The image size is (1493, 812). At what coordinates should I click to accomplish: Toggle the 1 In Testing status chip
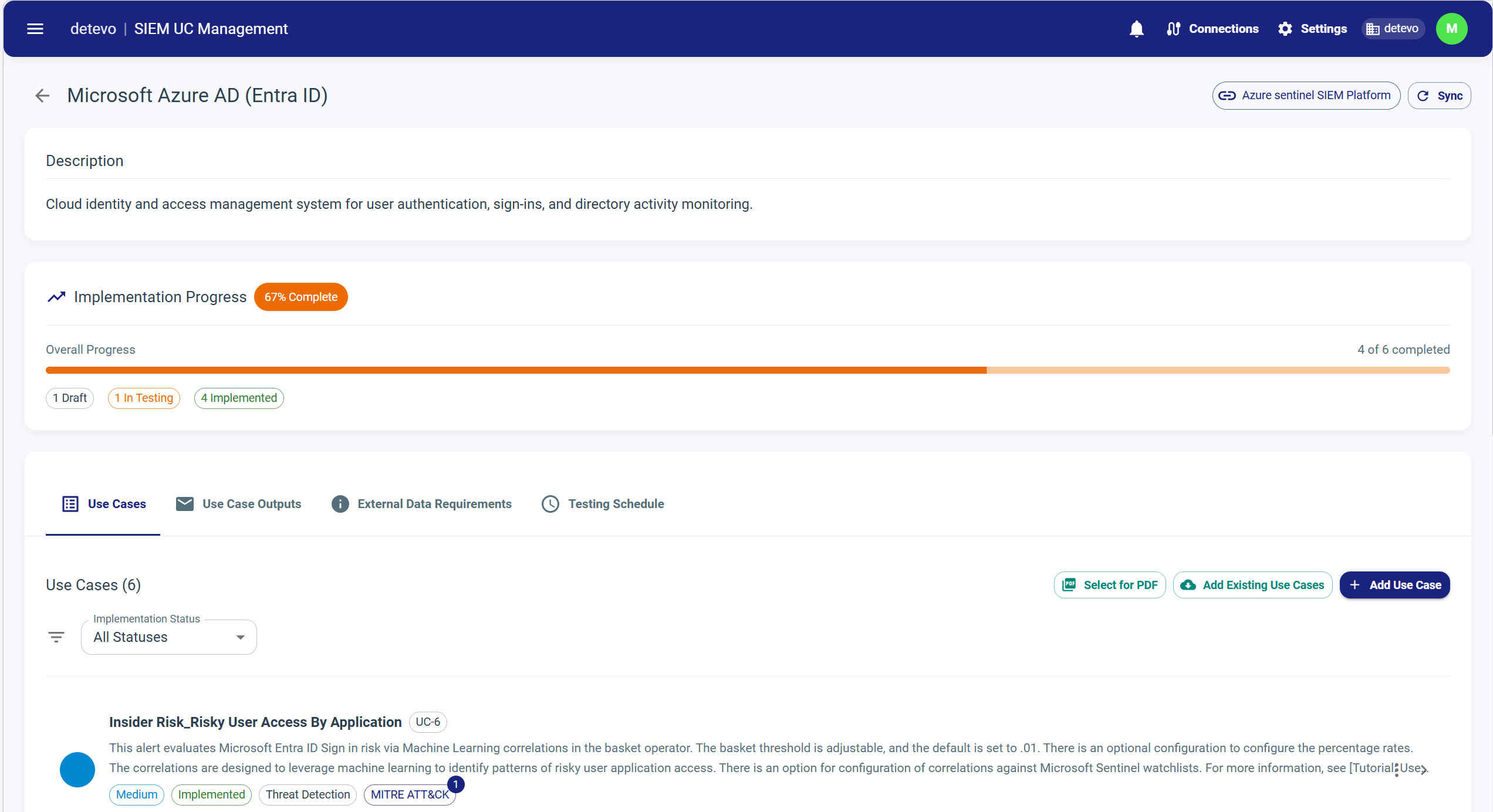click(x=144, y=398)
